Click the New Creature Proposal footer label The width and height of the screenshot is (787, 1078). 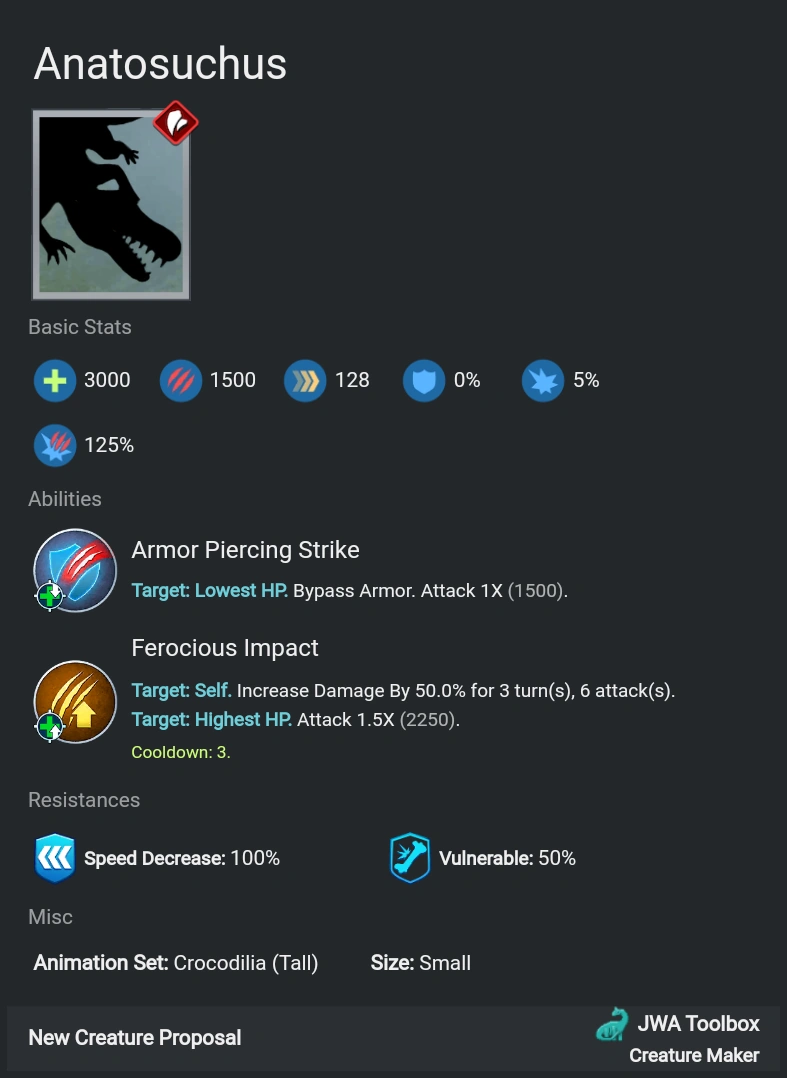pyautogui.click(x=135, y=1037)
